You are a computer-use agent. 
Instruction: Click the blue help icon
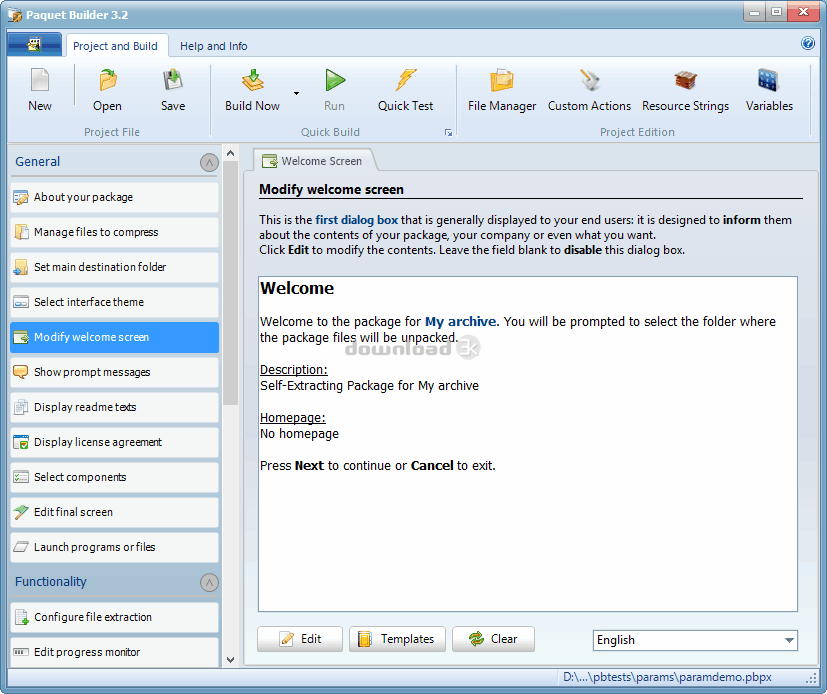pos(807,43)
